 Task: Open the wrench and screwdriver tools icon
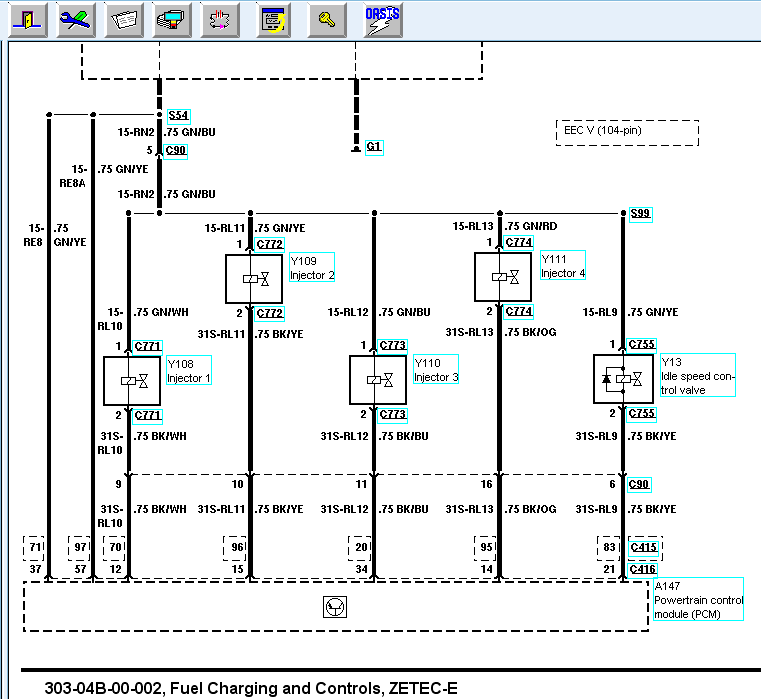click(x=76, y=20)
